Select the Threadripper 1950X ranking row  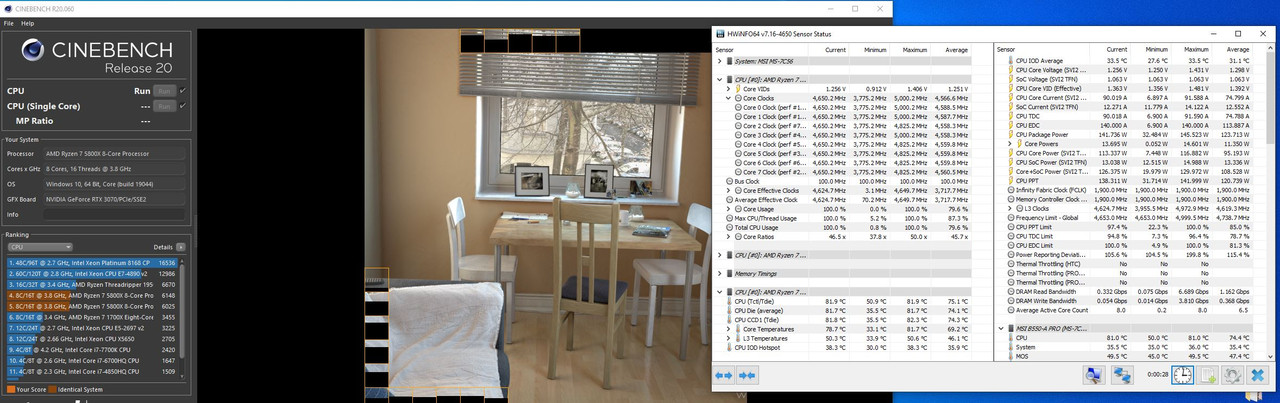point(93,284)
